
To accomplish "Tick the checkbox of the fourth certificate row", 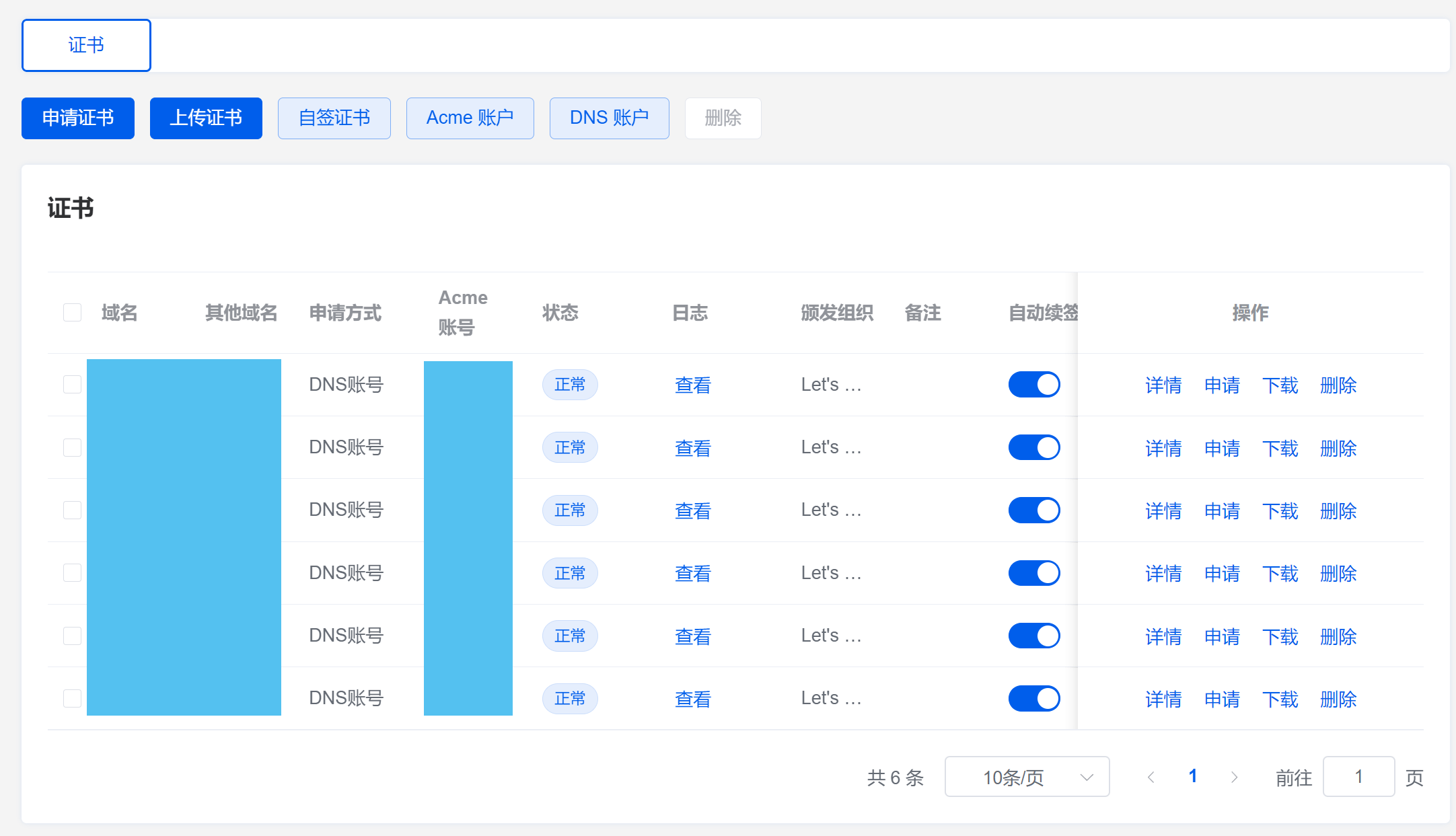I will pos(72,573).
